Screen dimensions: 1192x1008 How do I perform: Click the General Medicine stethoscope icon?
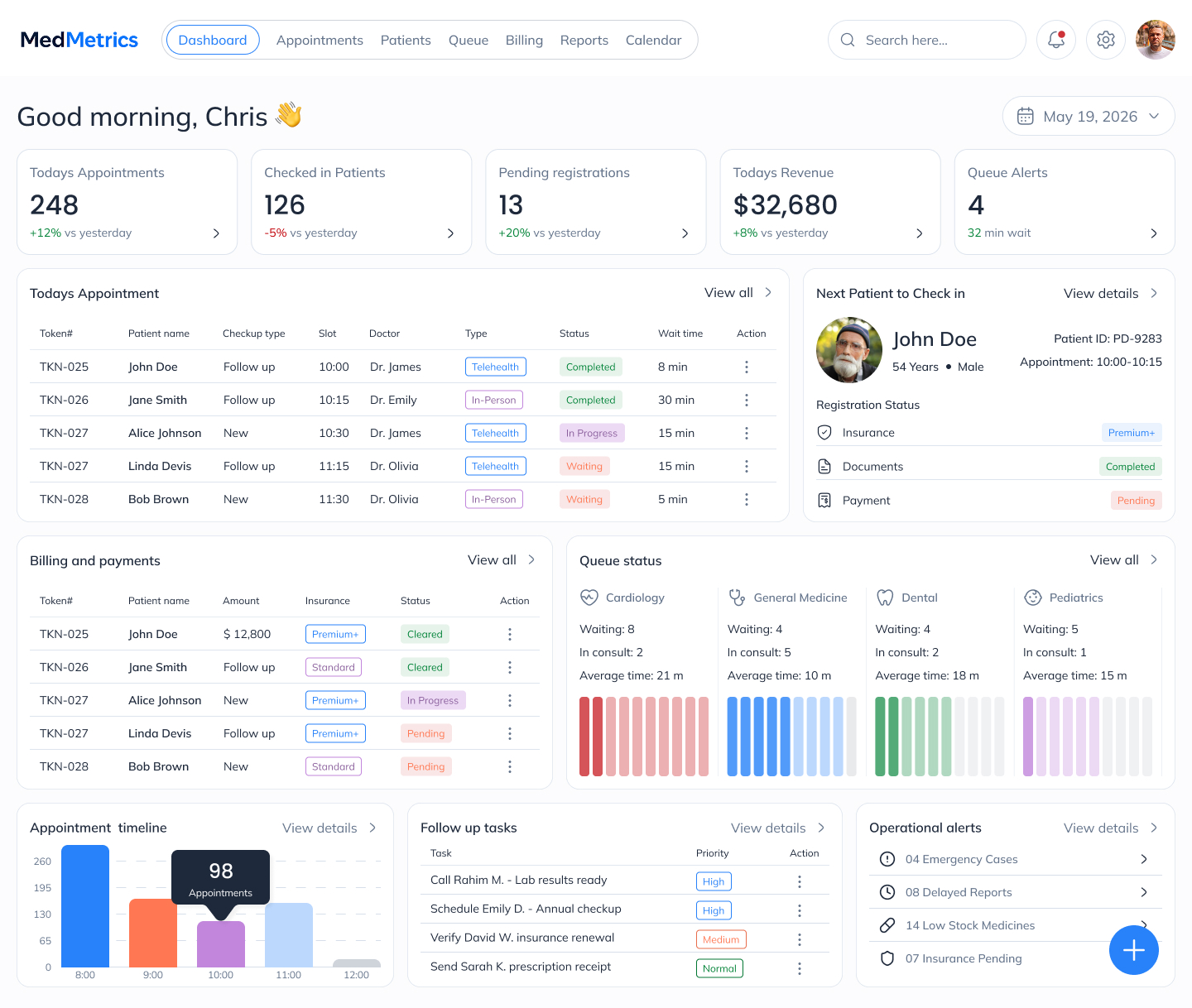(x=737, y=598)
